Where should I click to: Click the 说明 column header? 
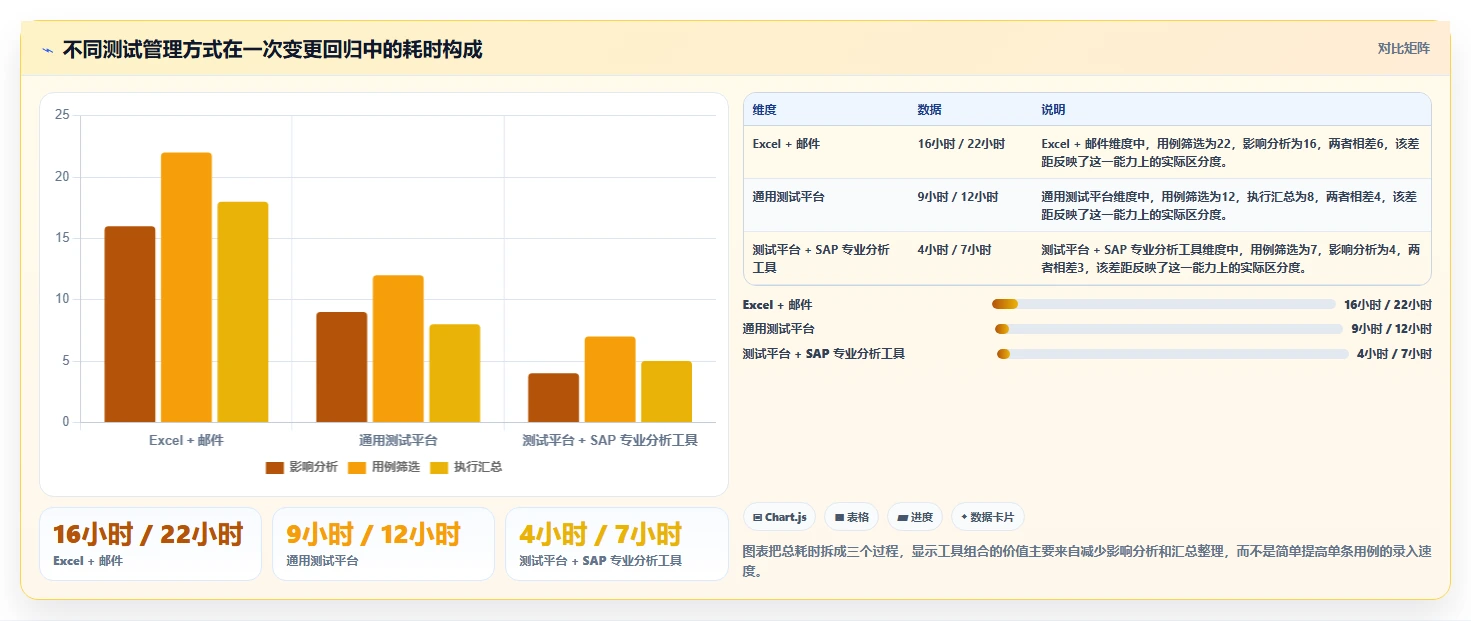point(1053,110)
